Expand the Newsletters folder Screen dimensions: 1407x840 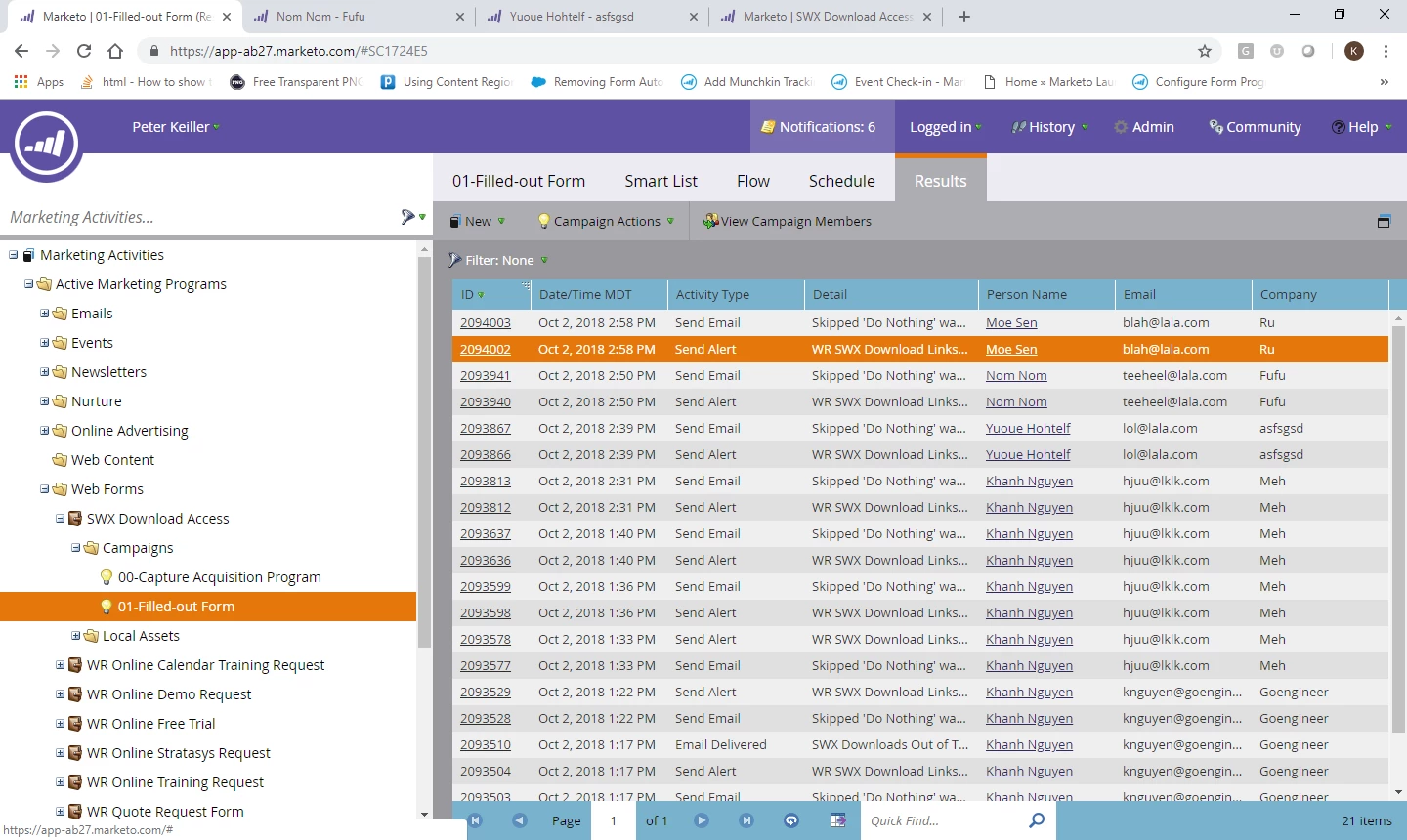pos(45,372)
